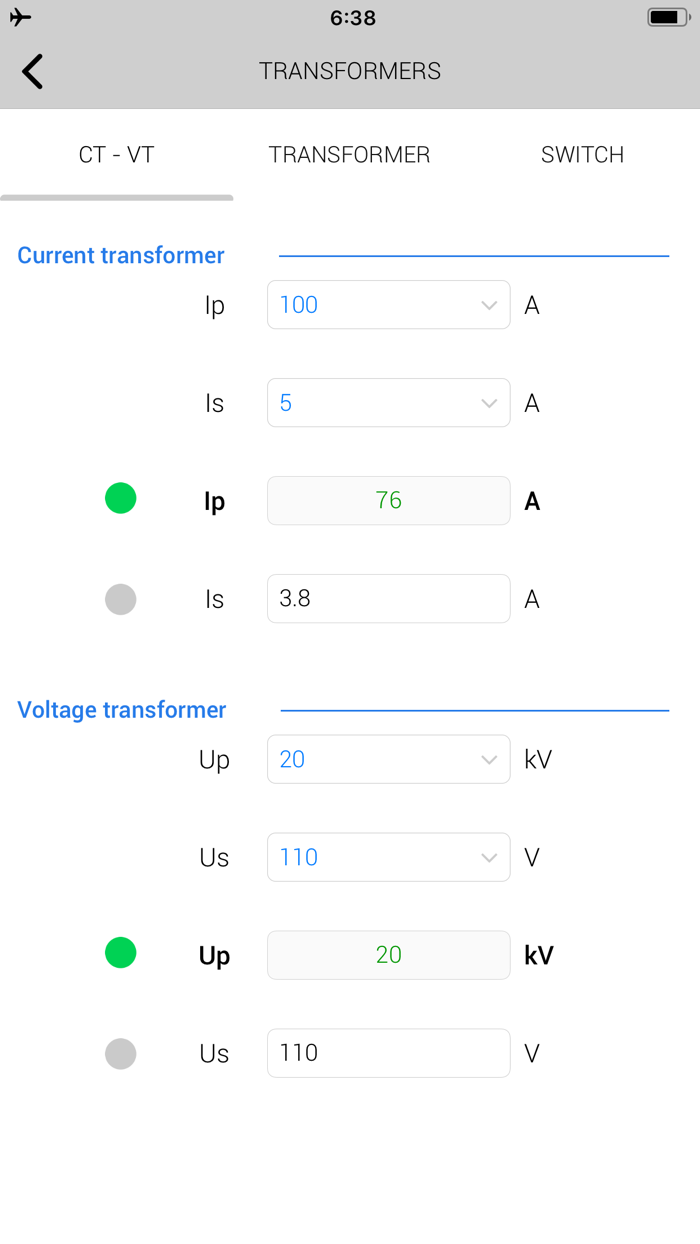Click the Current transformer section heading

pyautogui.click(x=120, y=255)
